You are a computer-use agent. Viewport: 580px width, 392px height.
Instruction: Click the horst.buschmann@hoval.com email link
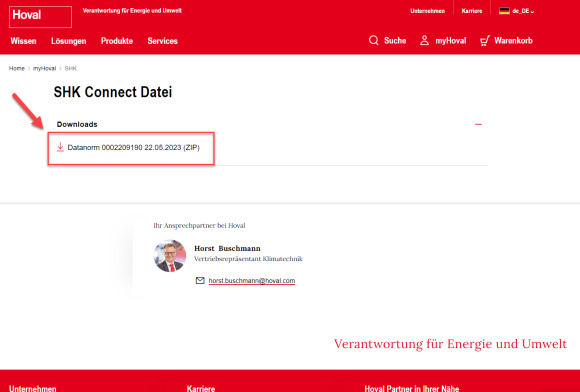point(252,281)
